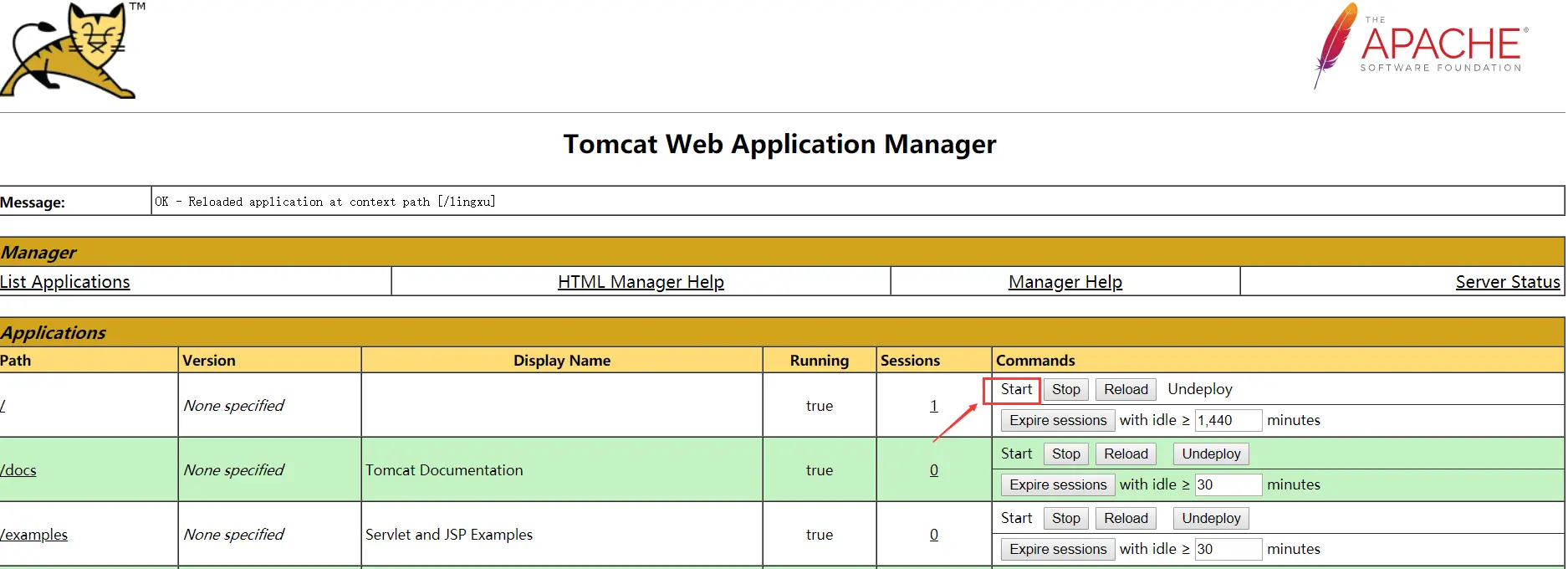
Task: Click the Apache Software Foundation logo
Action: tap(1421, 46)
